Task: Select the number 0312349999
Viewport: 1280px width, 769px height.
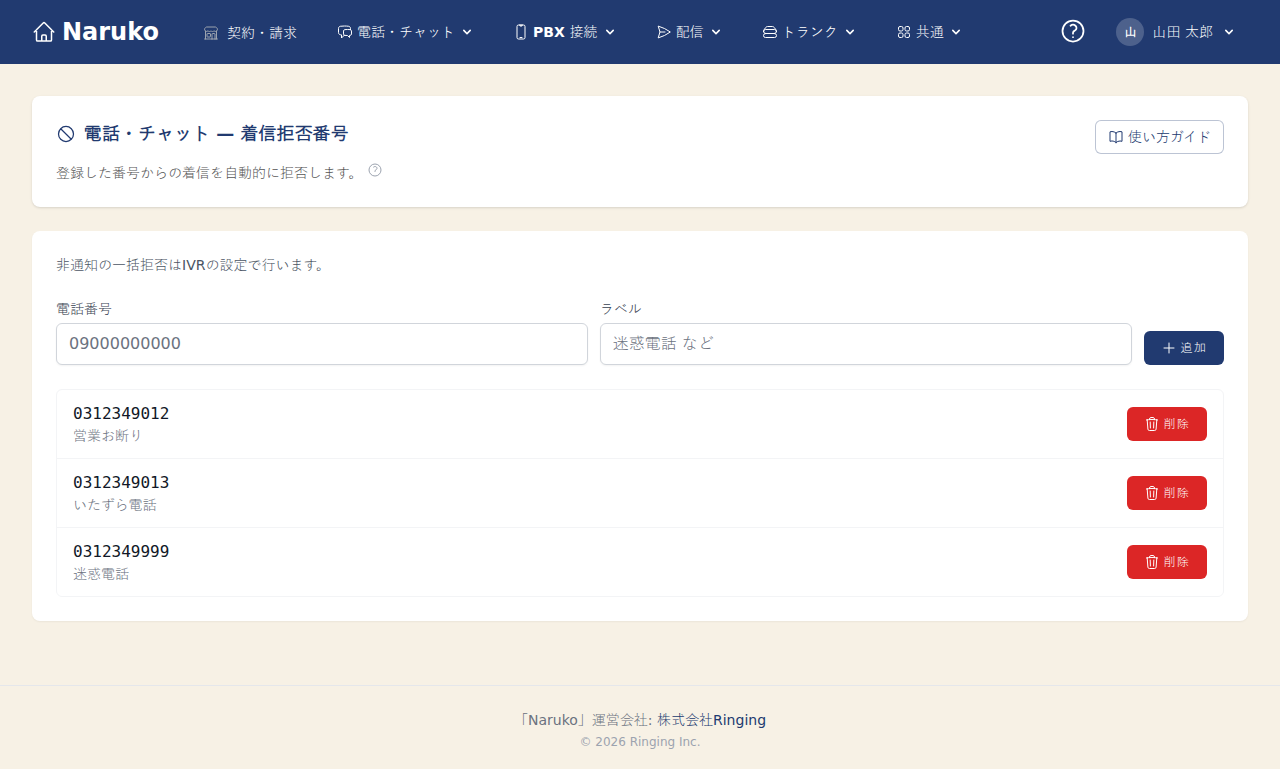Action: [x=121, y=552]
